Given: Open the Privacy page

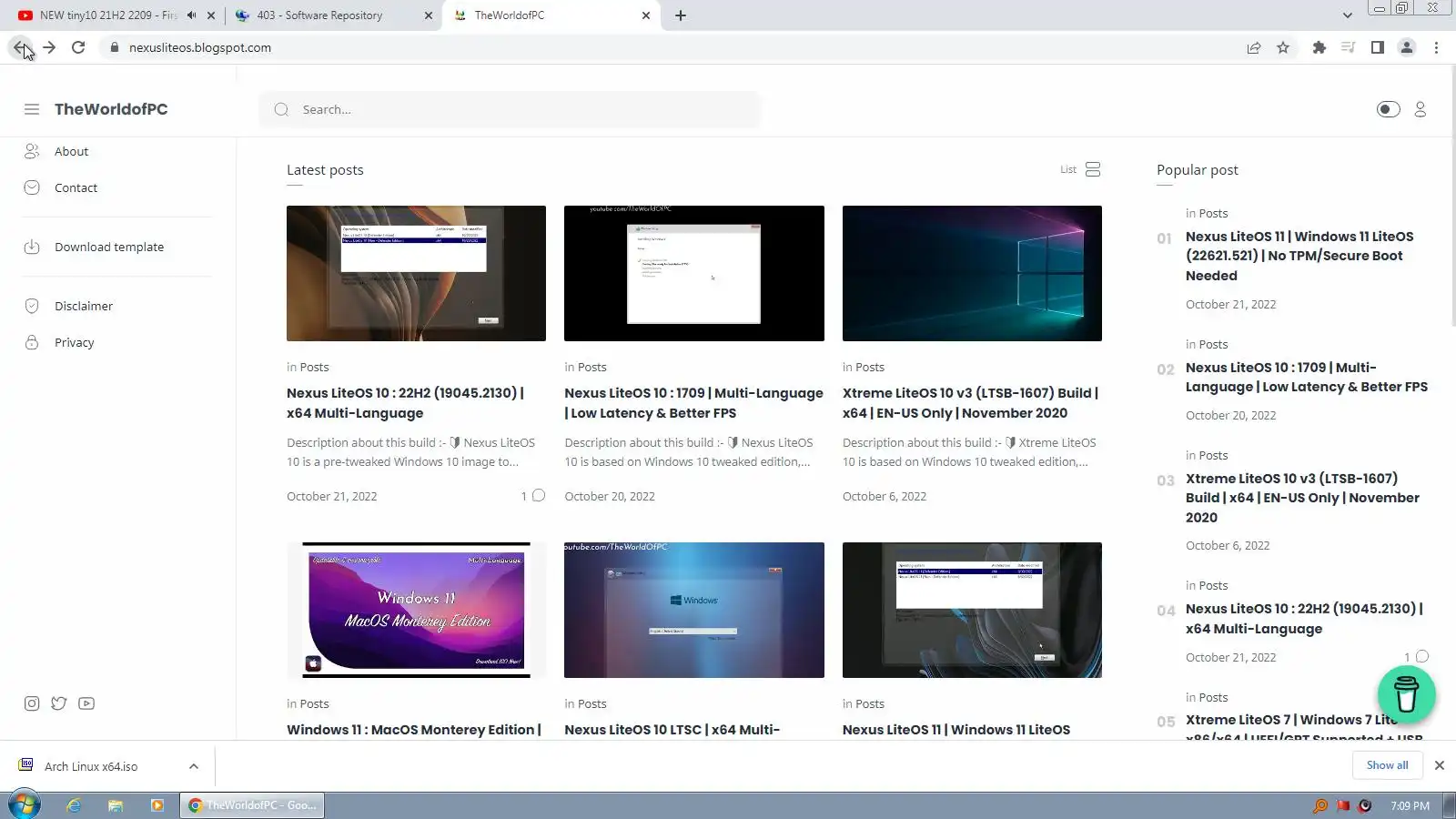Looking at the screenshot, I should click(75, 342).
